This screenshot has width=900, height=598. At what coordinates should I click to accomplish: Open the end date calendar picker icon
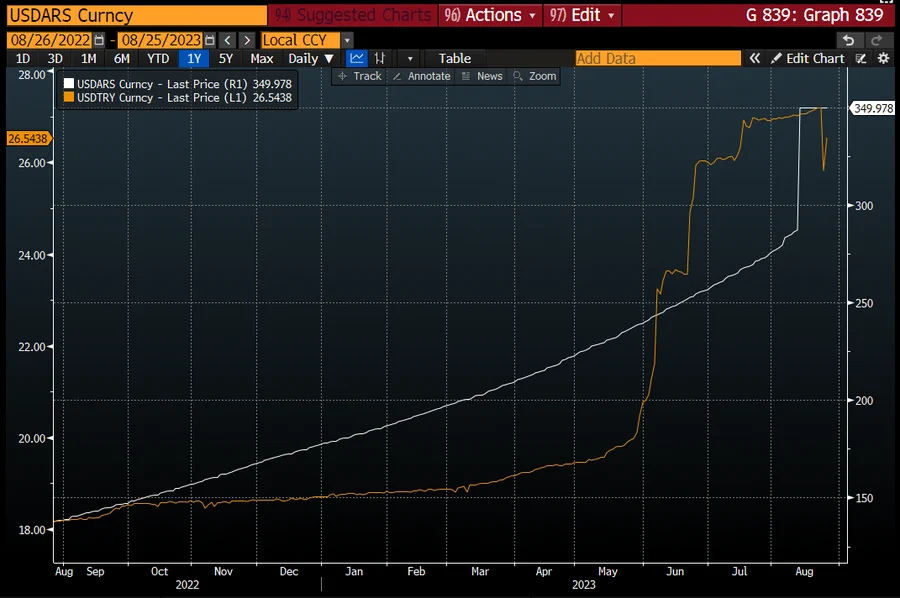point(210,40)
